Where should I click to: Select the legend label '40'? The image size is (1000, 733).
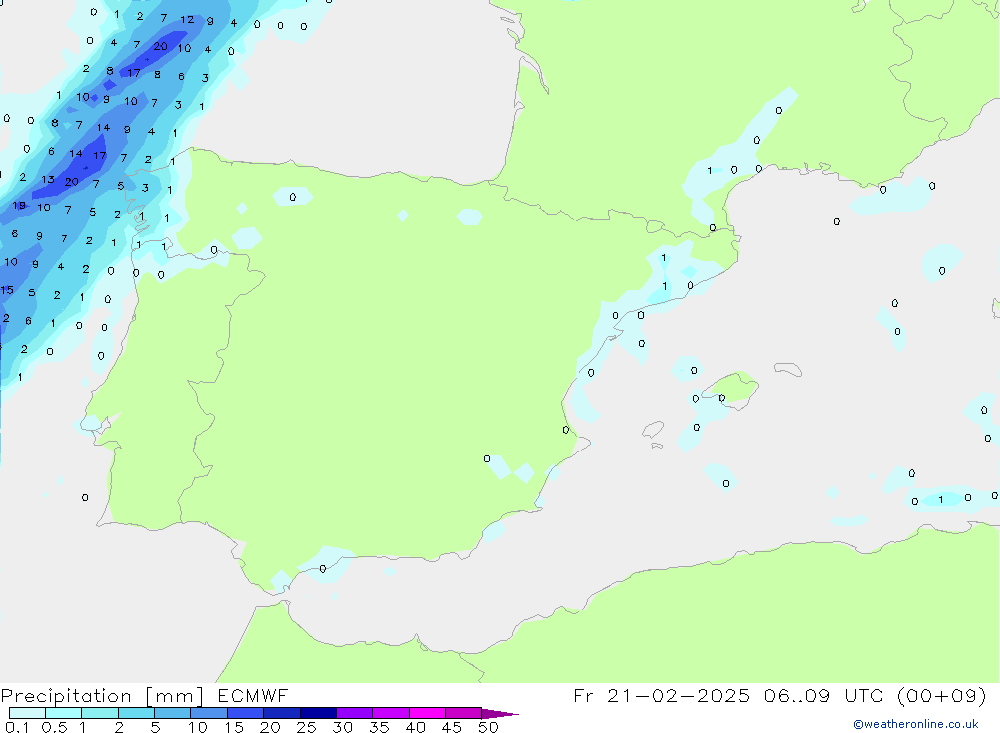click(x=415, y=727)
